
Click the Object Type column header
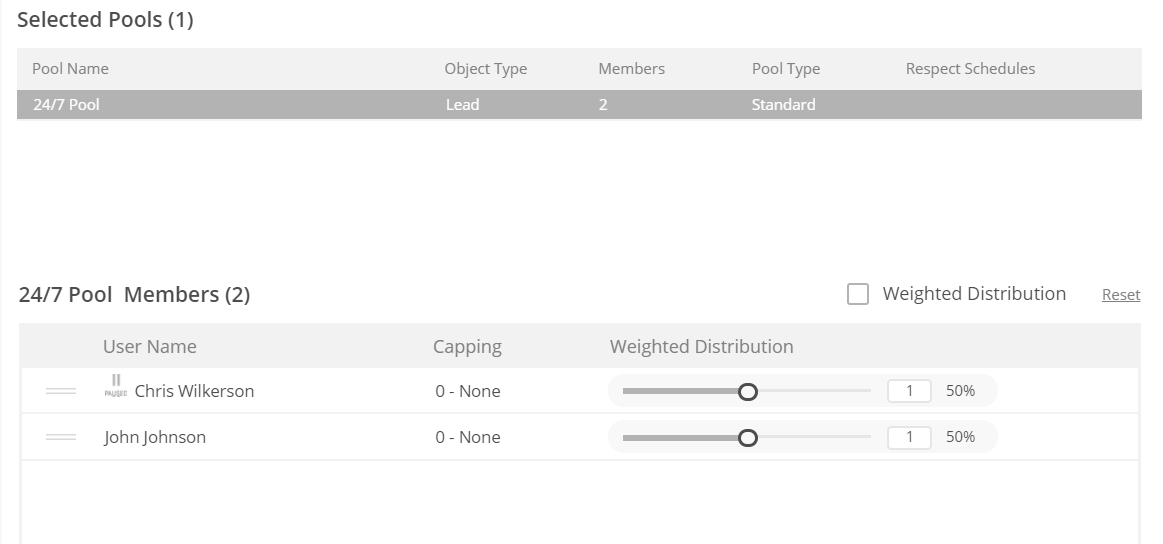point(485,69)
